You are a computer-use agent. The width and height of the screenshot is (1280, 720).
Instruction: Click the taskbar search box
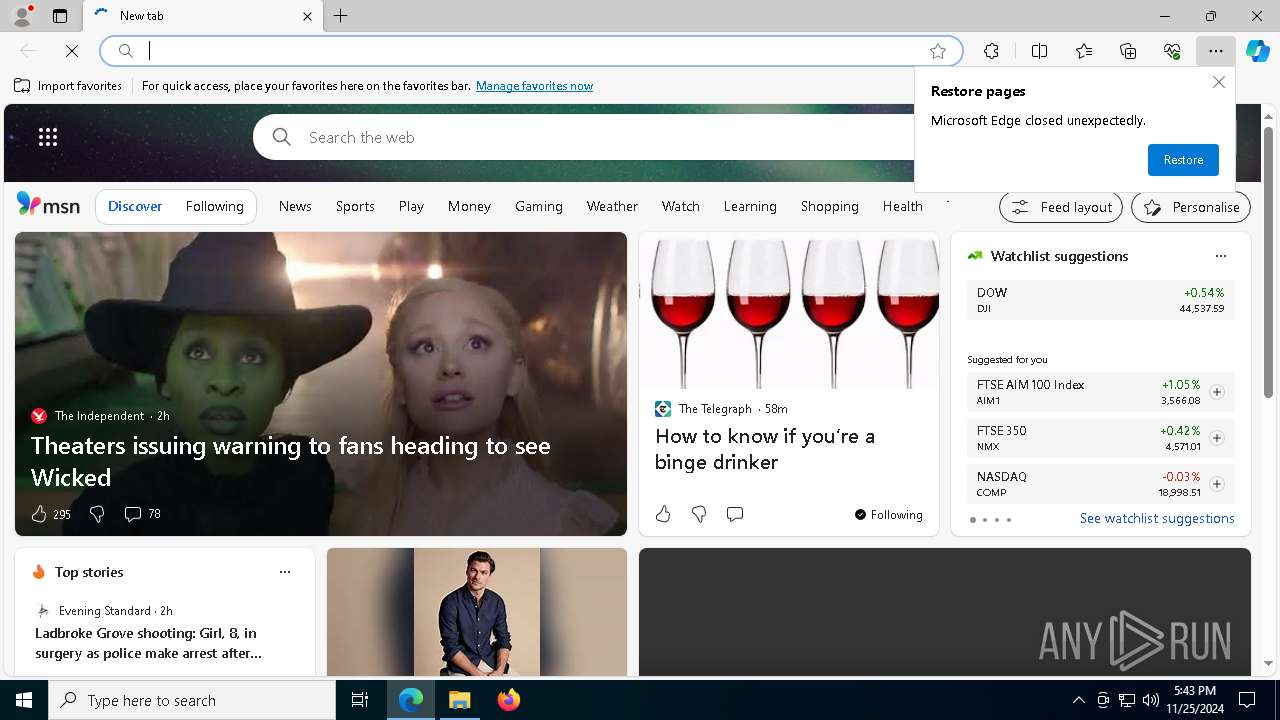pos(192,700)
